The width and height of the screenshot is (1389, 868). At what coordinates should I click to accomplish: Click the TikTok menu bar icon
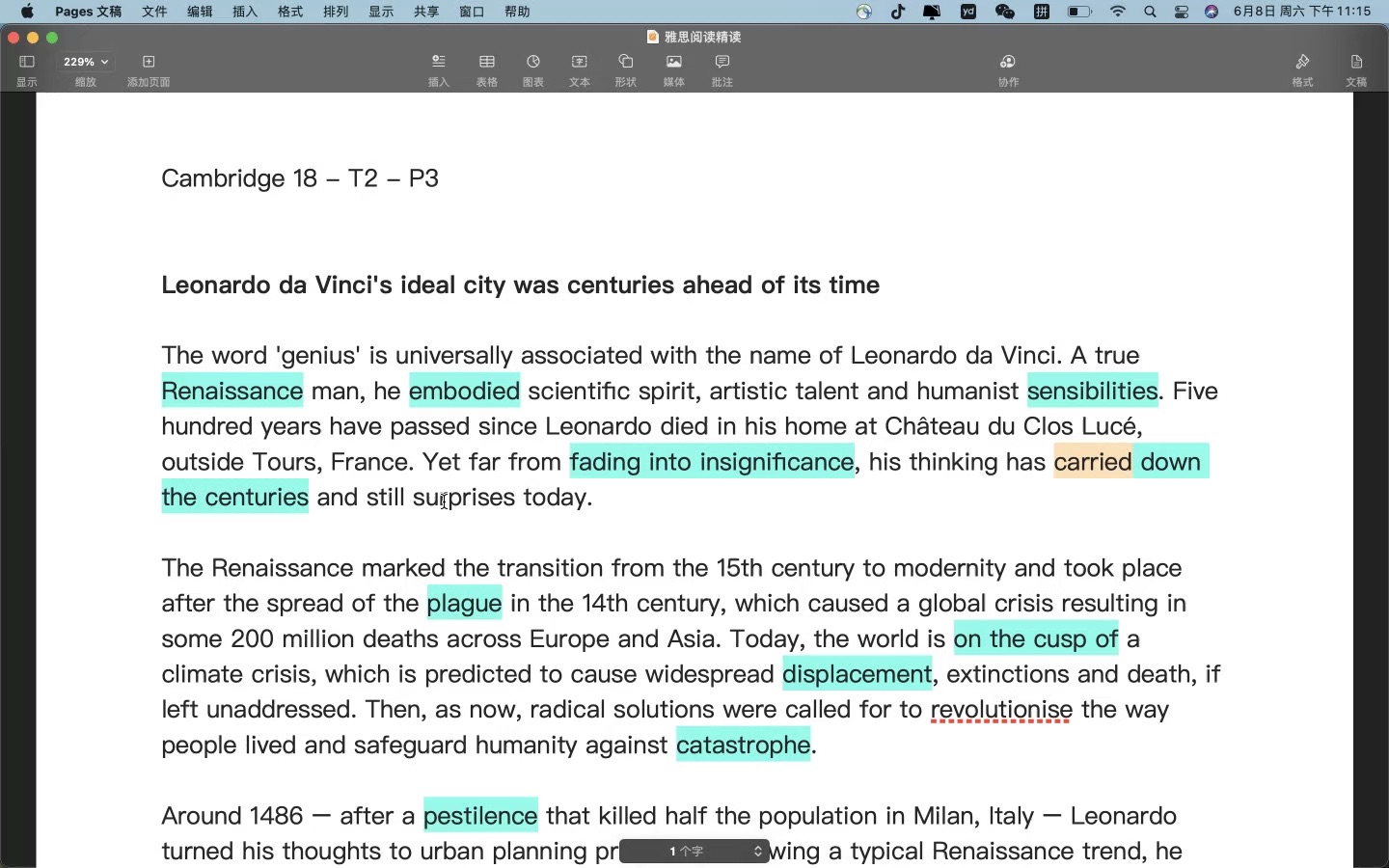coord(898,12)
